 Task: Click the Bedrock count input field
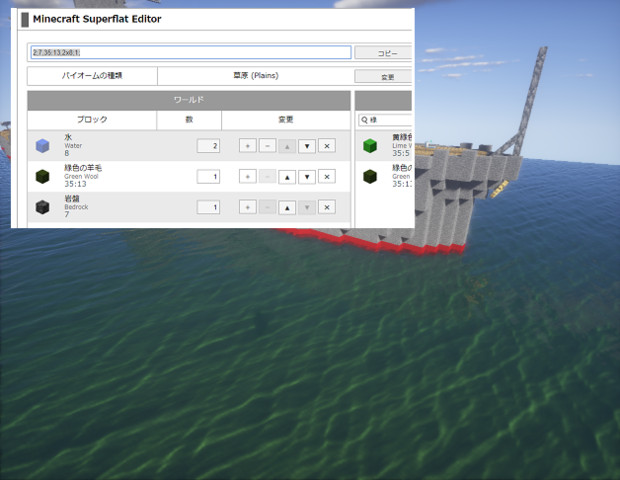[x=208, y=207]
